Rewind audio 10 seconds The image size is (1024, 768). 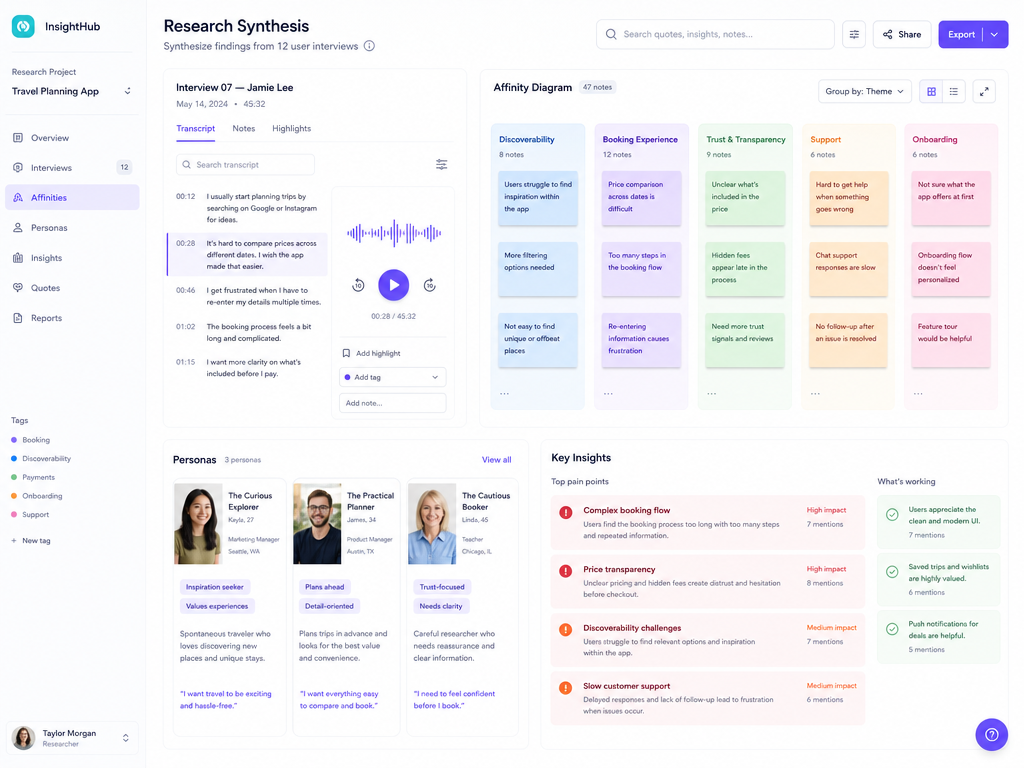358,285
